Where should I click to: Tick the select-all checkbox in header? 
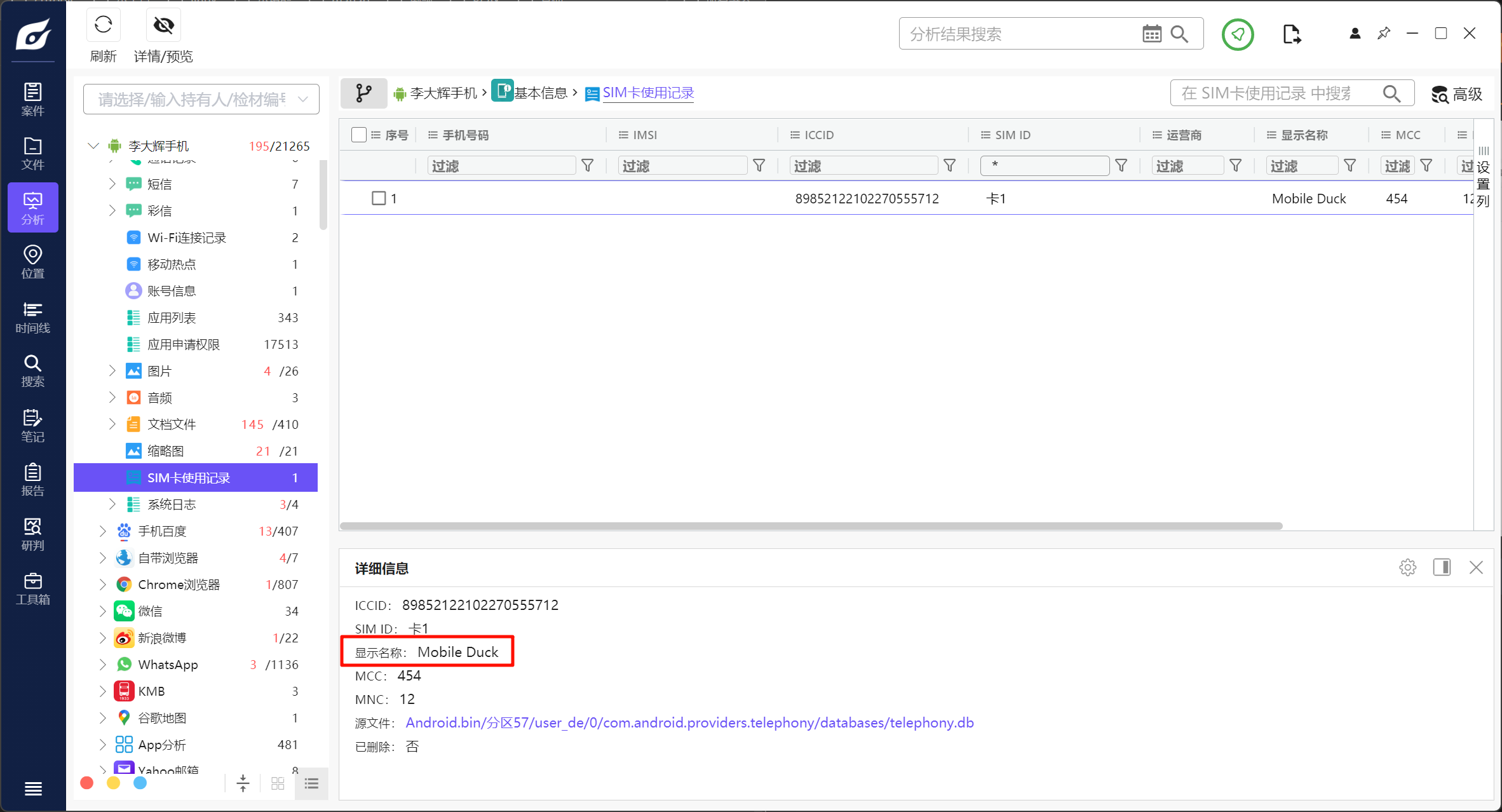[x=358, y=135]
